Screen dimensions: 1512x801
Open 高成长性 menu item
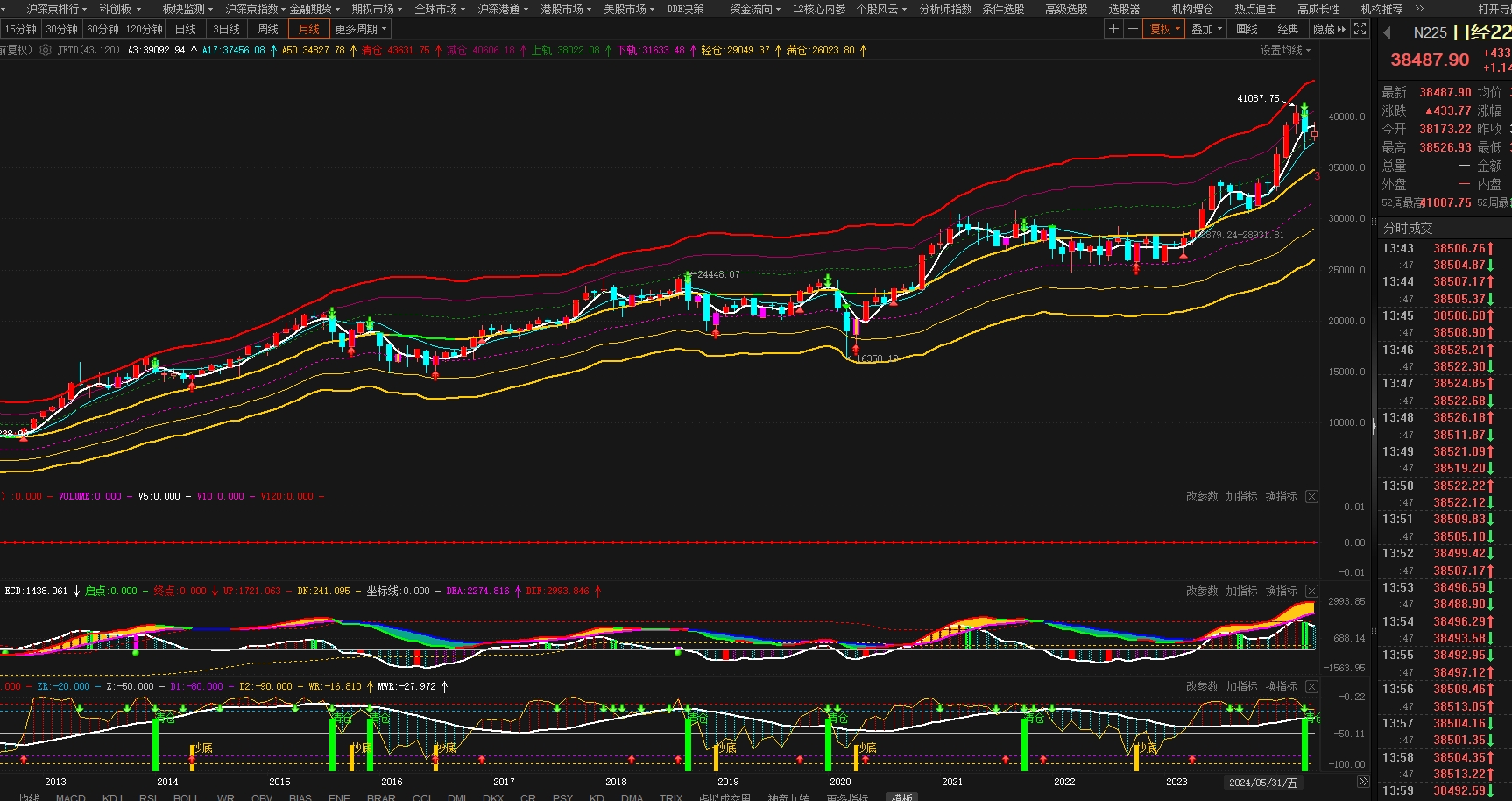point(1318,9)
